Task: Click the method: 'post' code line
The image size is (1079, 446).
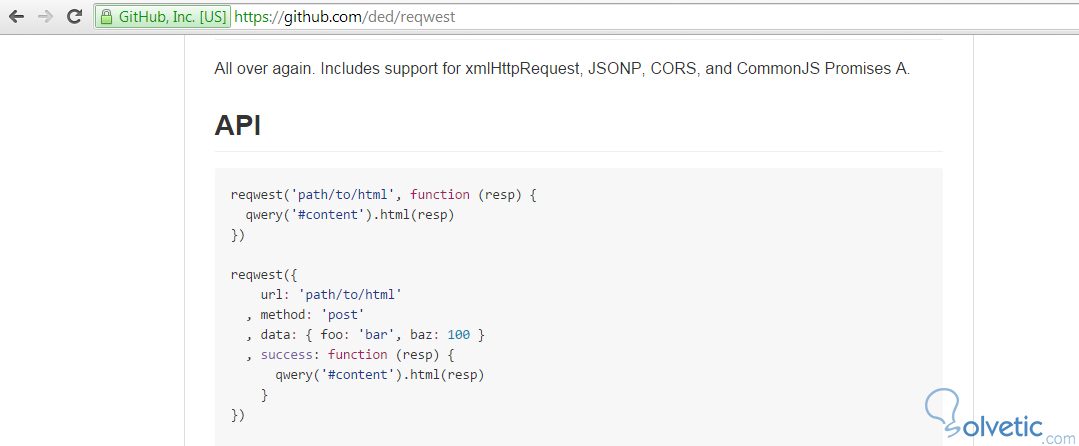Action: click(x=312, y=314)
